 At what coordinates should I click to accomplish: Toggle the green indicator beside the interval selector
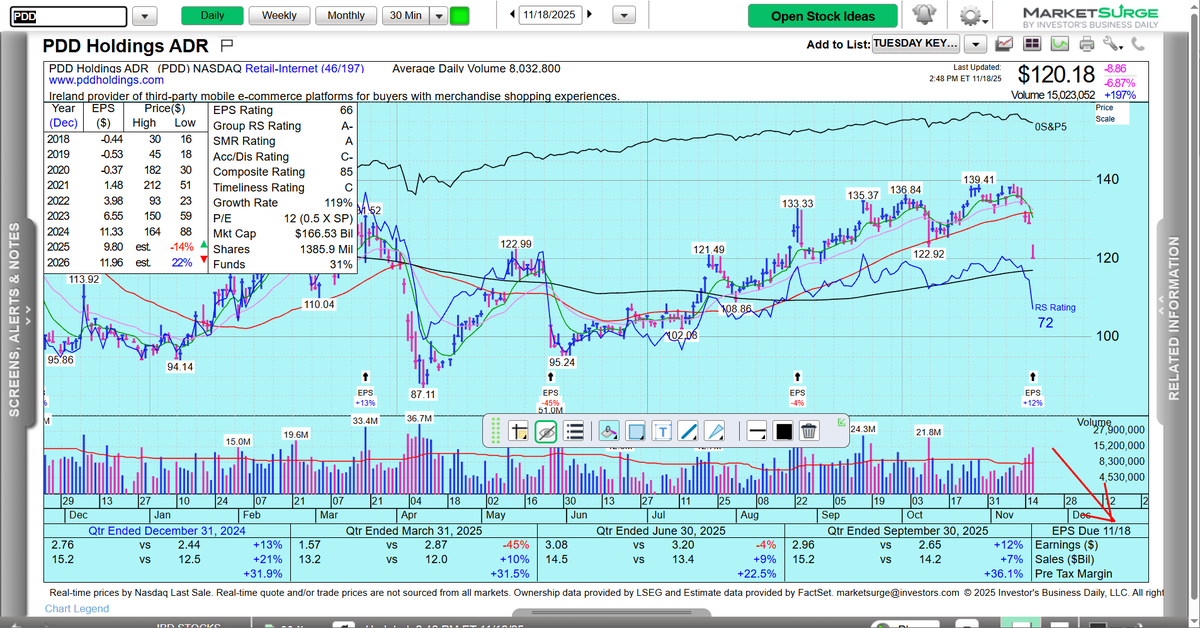click(460, 15)
